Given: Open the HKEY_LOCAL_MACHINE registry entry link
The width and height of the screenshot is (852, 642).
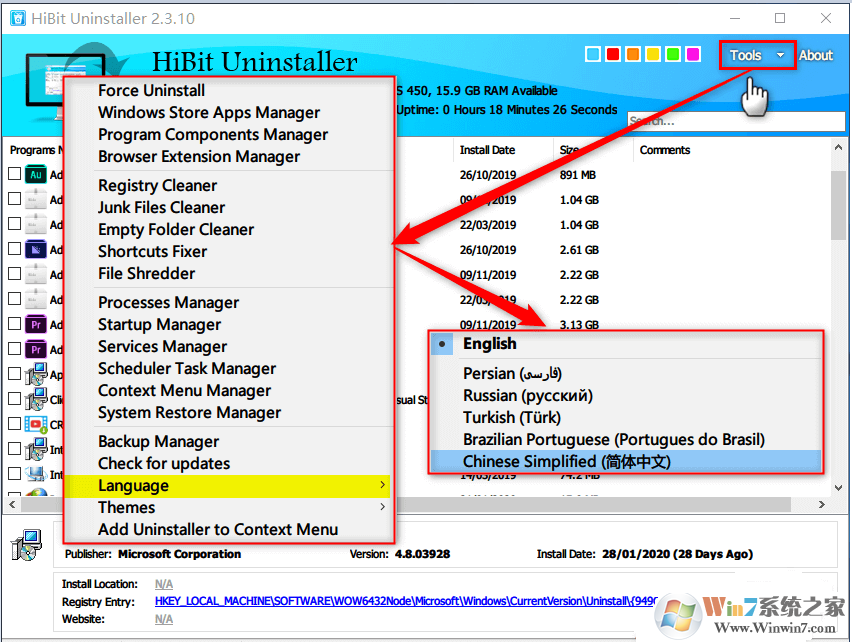Looking at the screenshot, I should click(x=406, y=601).
